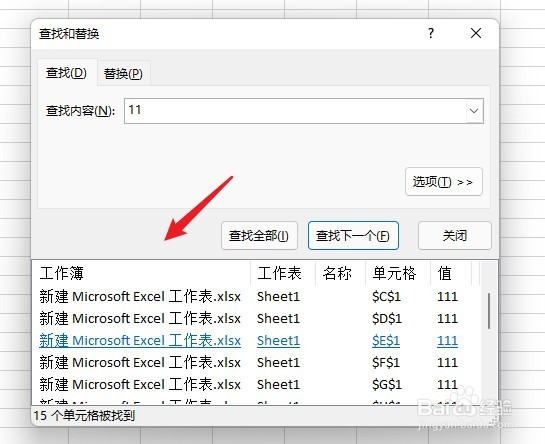Click Sheet1 in the $C$1 row
545x444 pixels.
click(x=278, y=297)
